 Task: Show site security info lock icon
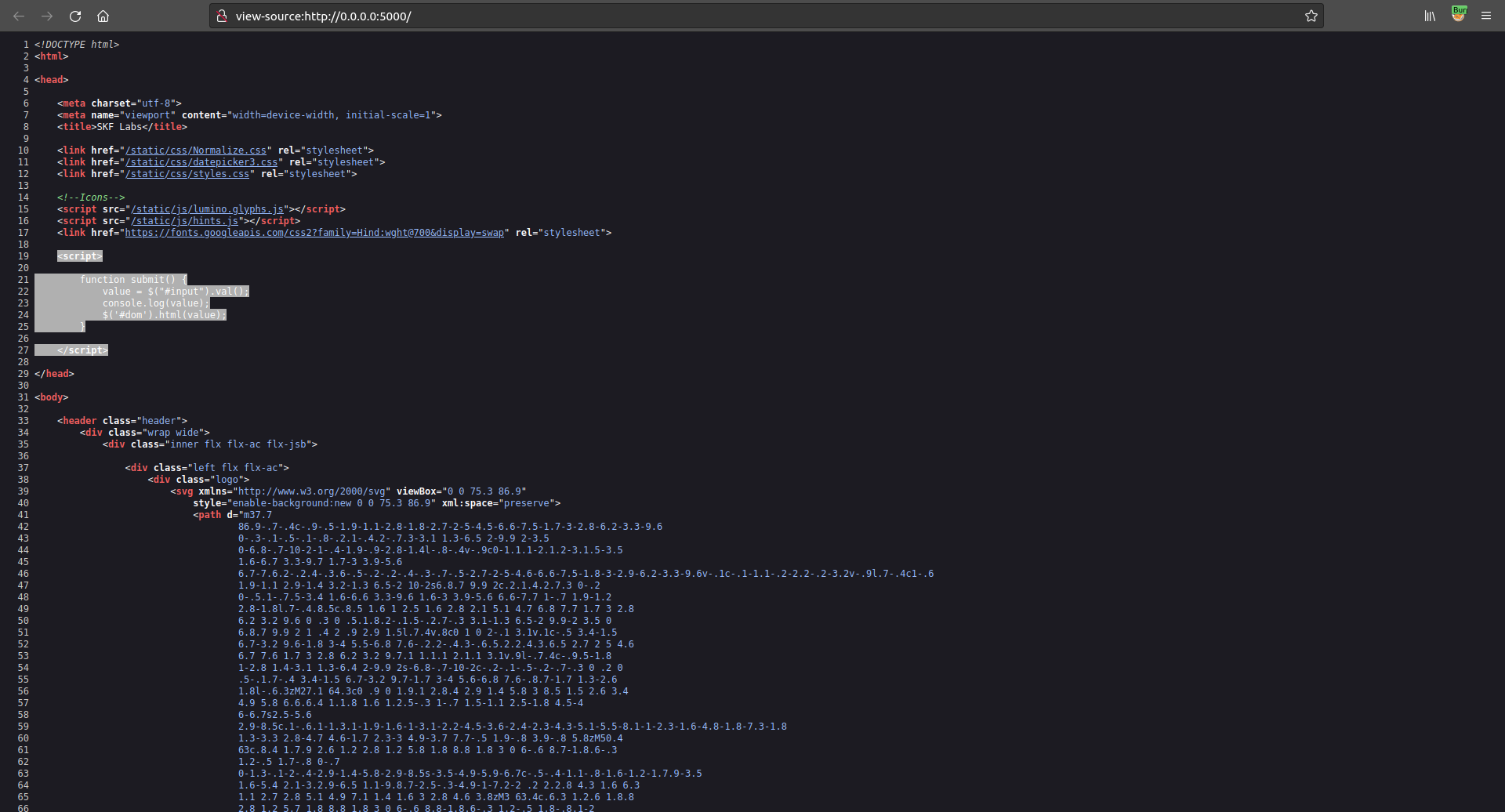(222, 16)
